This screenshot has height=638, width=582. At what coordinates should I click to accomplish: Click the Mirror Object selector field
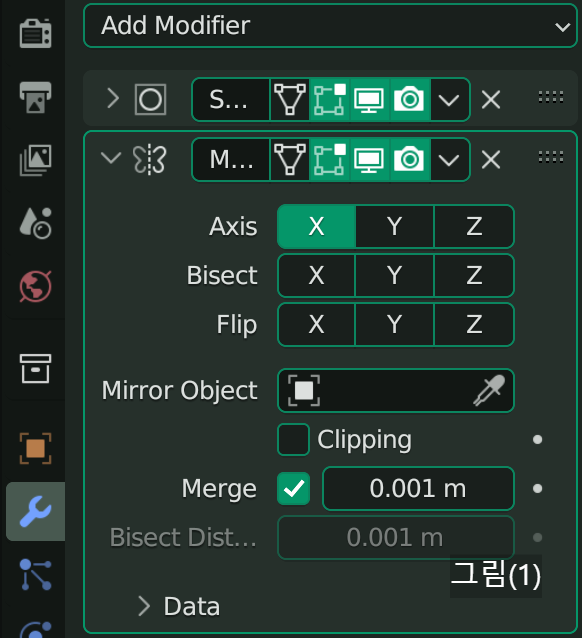click(396, 391)
